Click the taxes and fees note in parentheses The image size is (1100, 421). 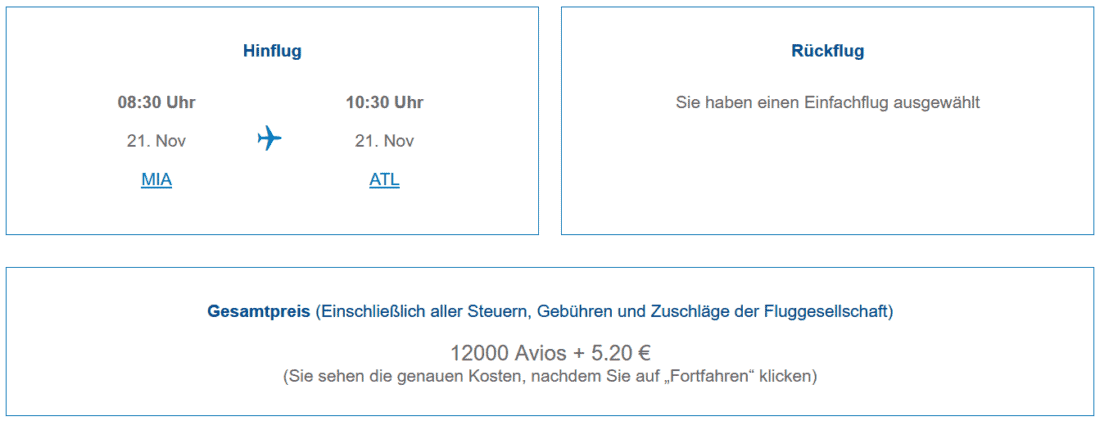[604, 311]
